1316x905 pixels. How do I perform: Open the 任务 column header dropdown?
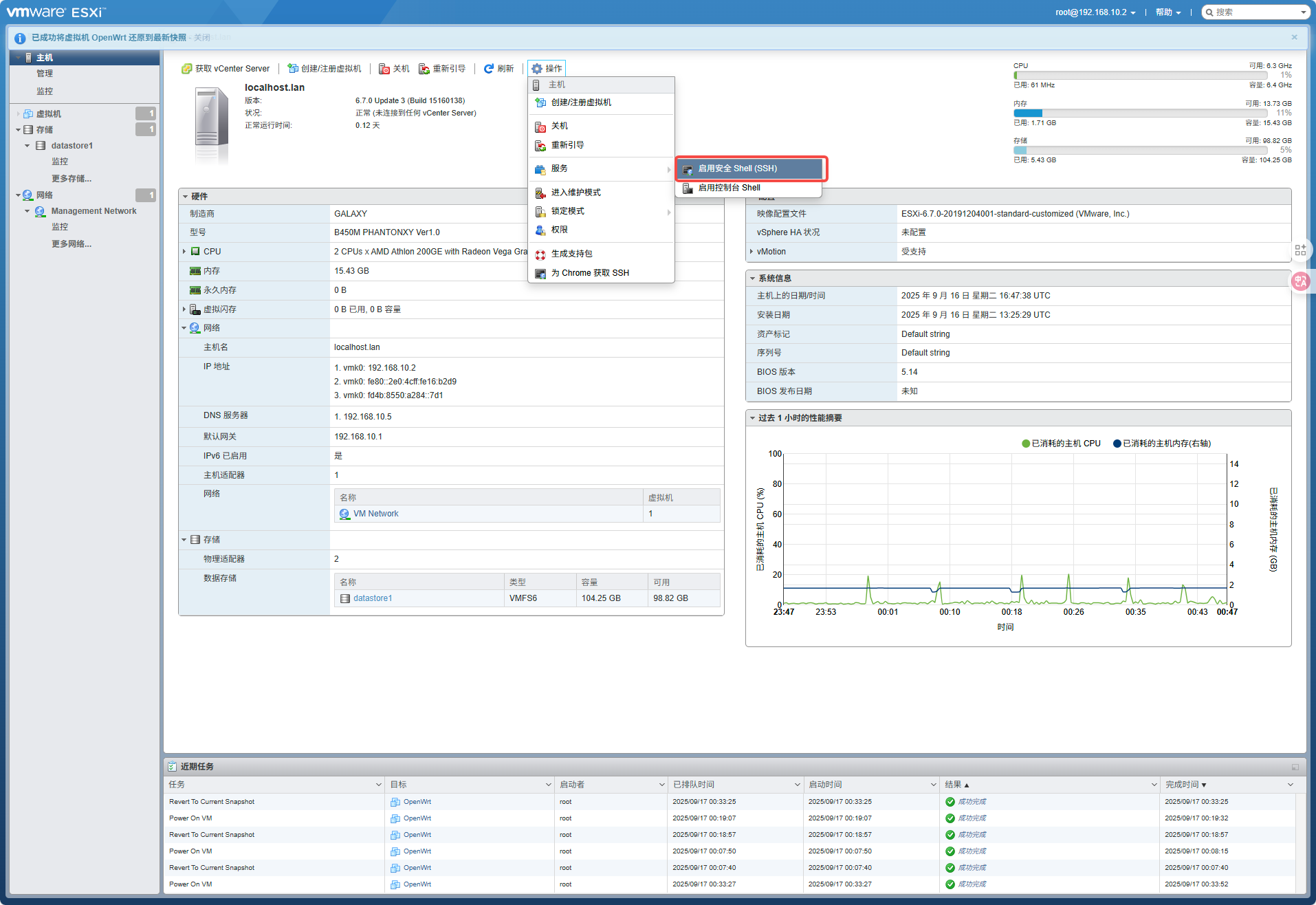pyautogui.click(x=378, y=785)
